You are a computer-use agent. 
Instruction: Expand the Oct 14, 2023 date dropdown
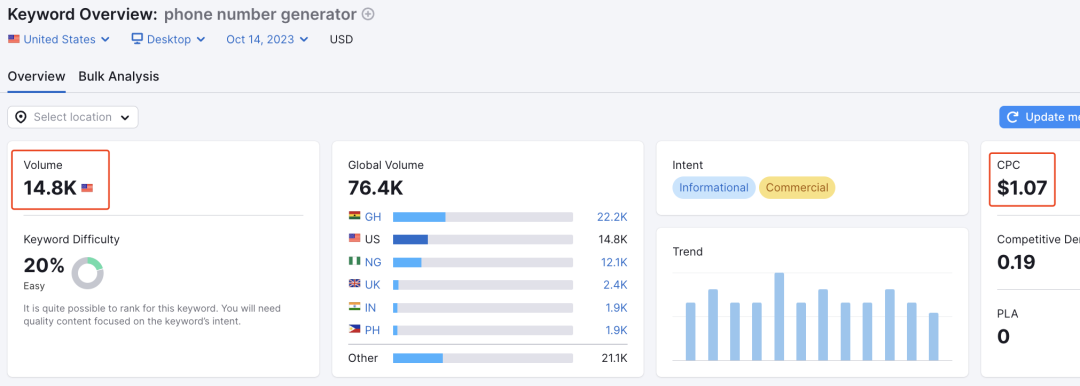pyautogui.click(x=267, y=39)
